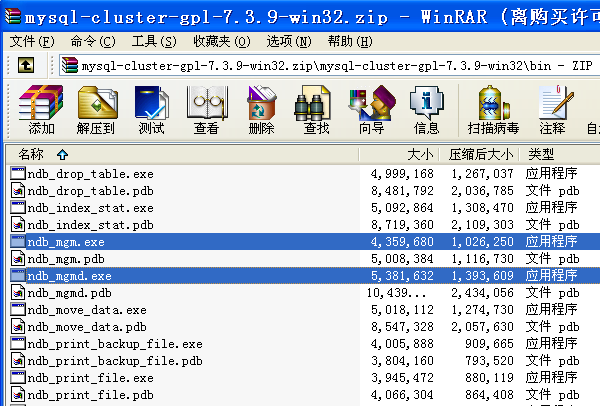Screen dimensions: 600x406
Task: Select file name ndb_print_backup_file.pdb
Action: (x=115, y=361)
